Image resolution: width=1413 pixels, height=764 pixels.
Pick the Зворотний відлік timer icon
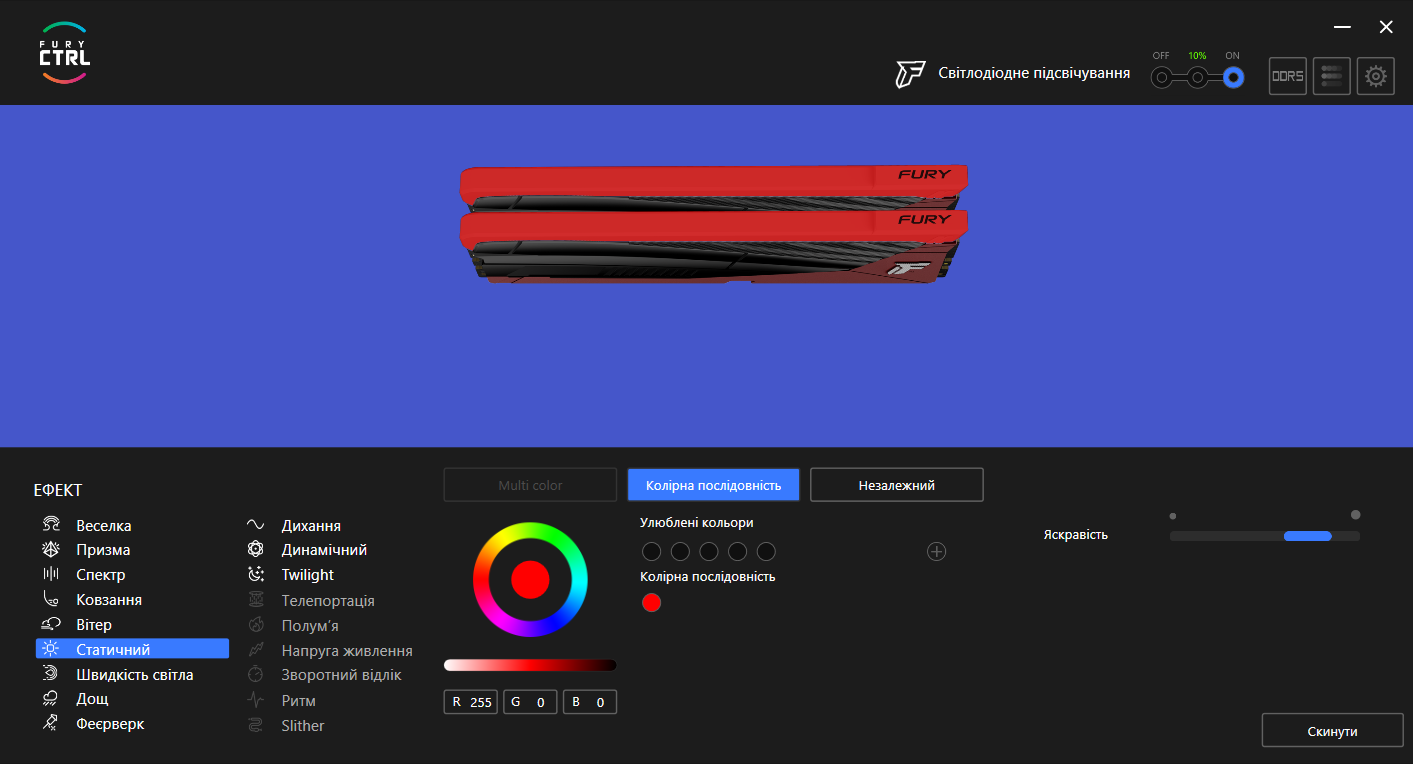pos(256,675)
